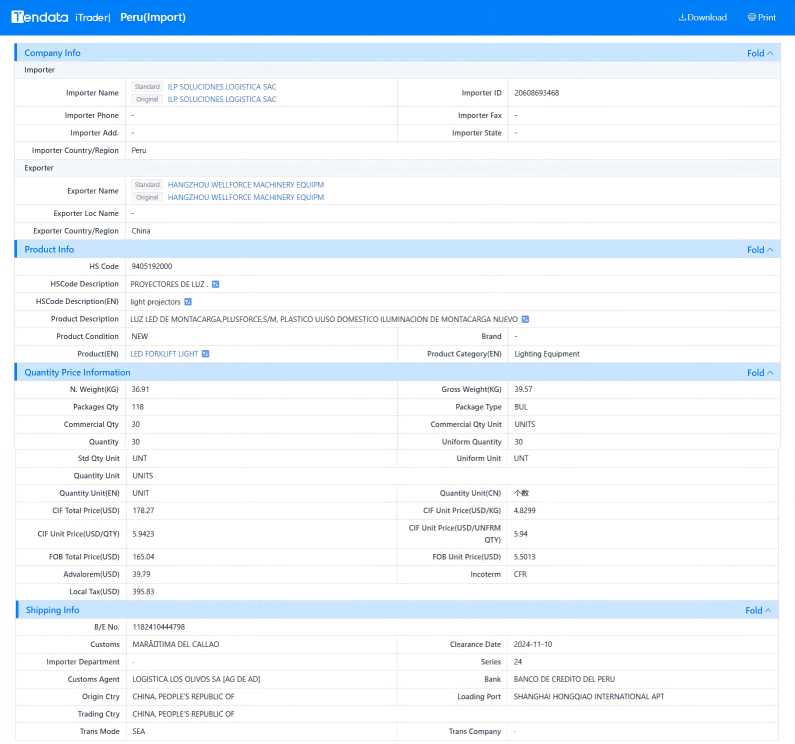795x744 pixels.
Task: Open original exporter HANGZHOU WELLFORCE MACHINERY link
Action: pyautogui.click(x=246, y=197)
